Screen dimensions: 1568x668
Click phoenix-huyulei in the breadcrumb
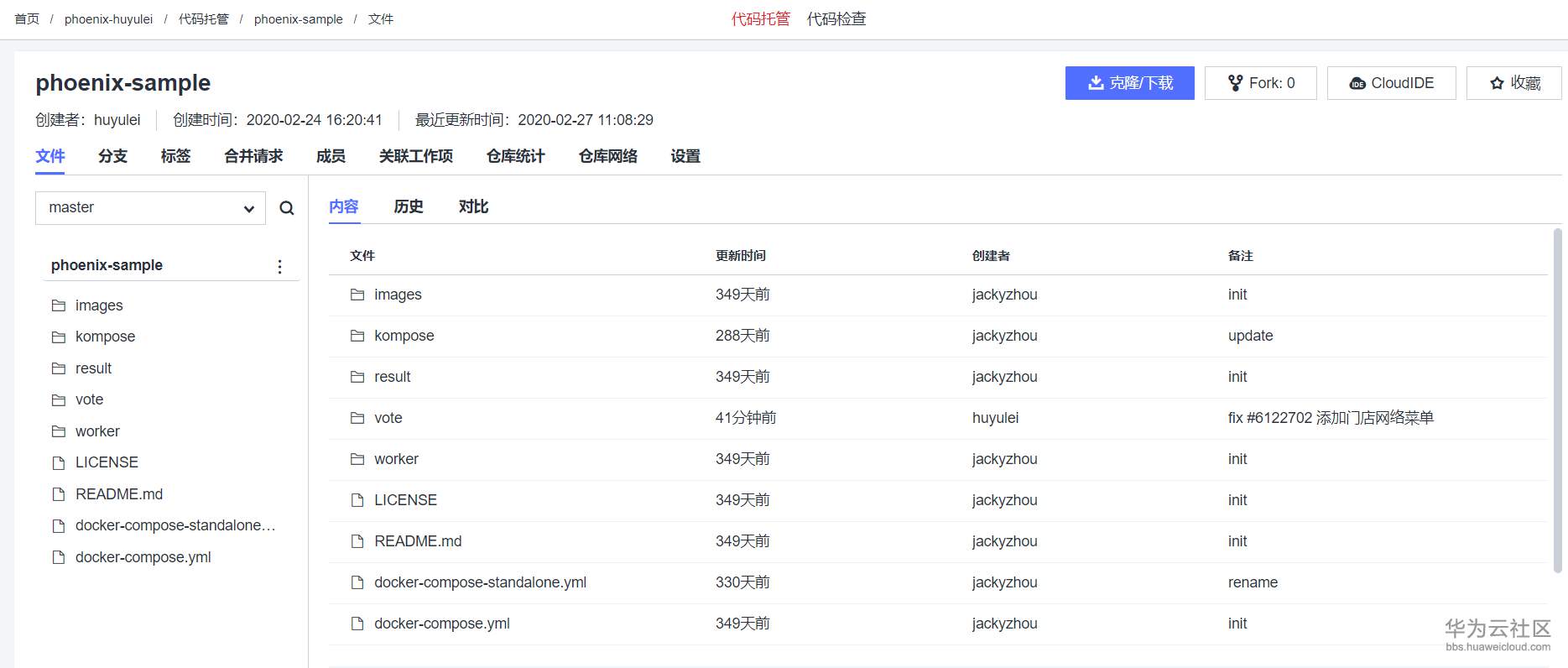pos(109,19)
